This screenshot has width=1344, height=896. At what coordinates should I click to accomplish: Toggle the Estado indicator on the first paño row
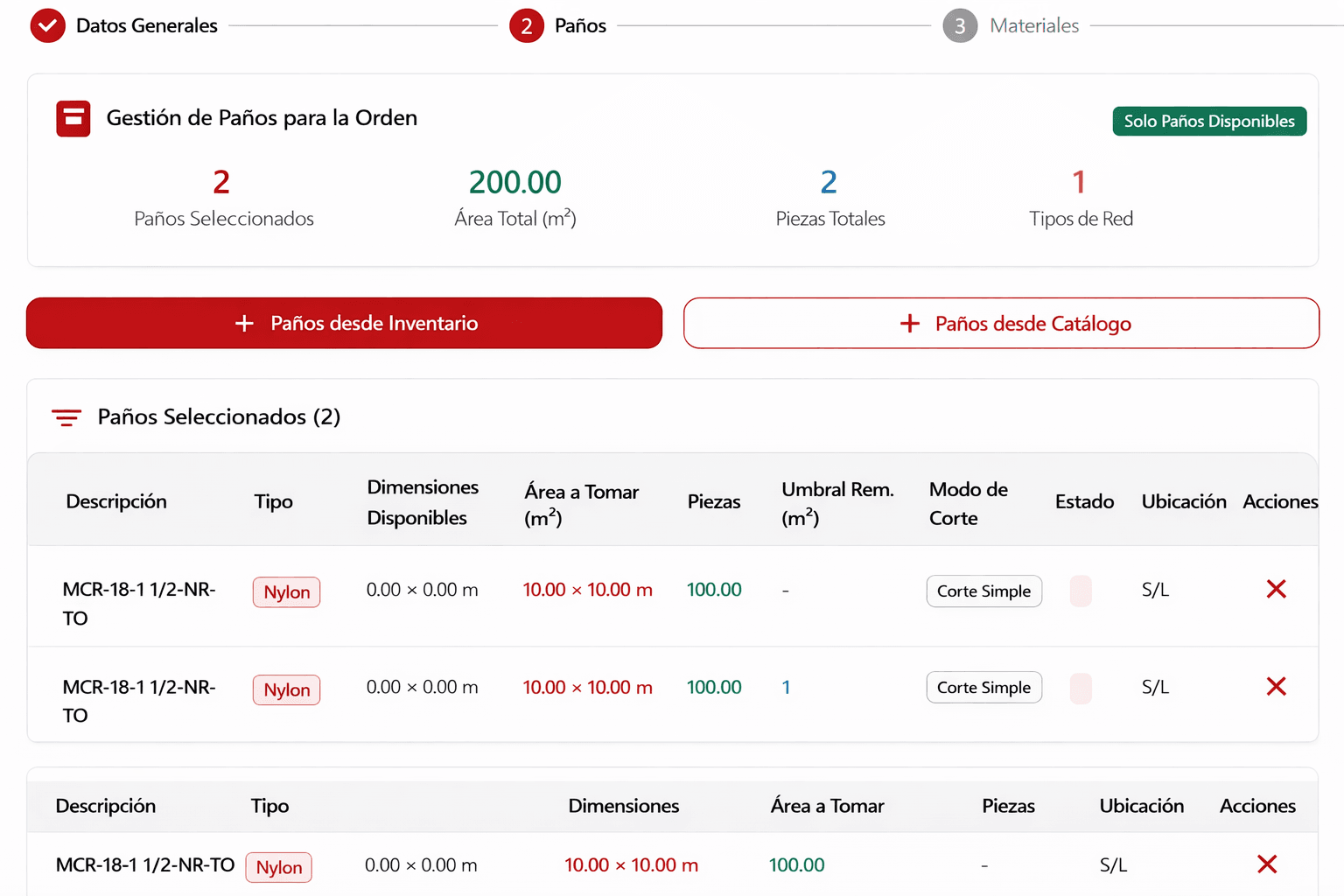point(1081,591)
